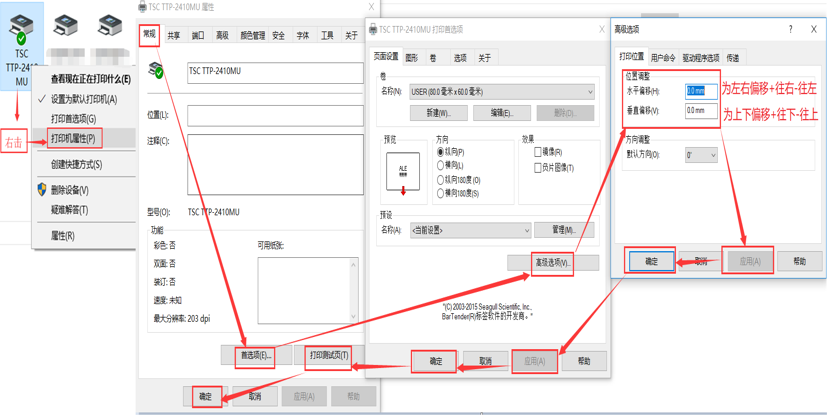Select the TSC TTP-2410MU printer icon
827x417 pixels.
tap(21, 28)
